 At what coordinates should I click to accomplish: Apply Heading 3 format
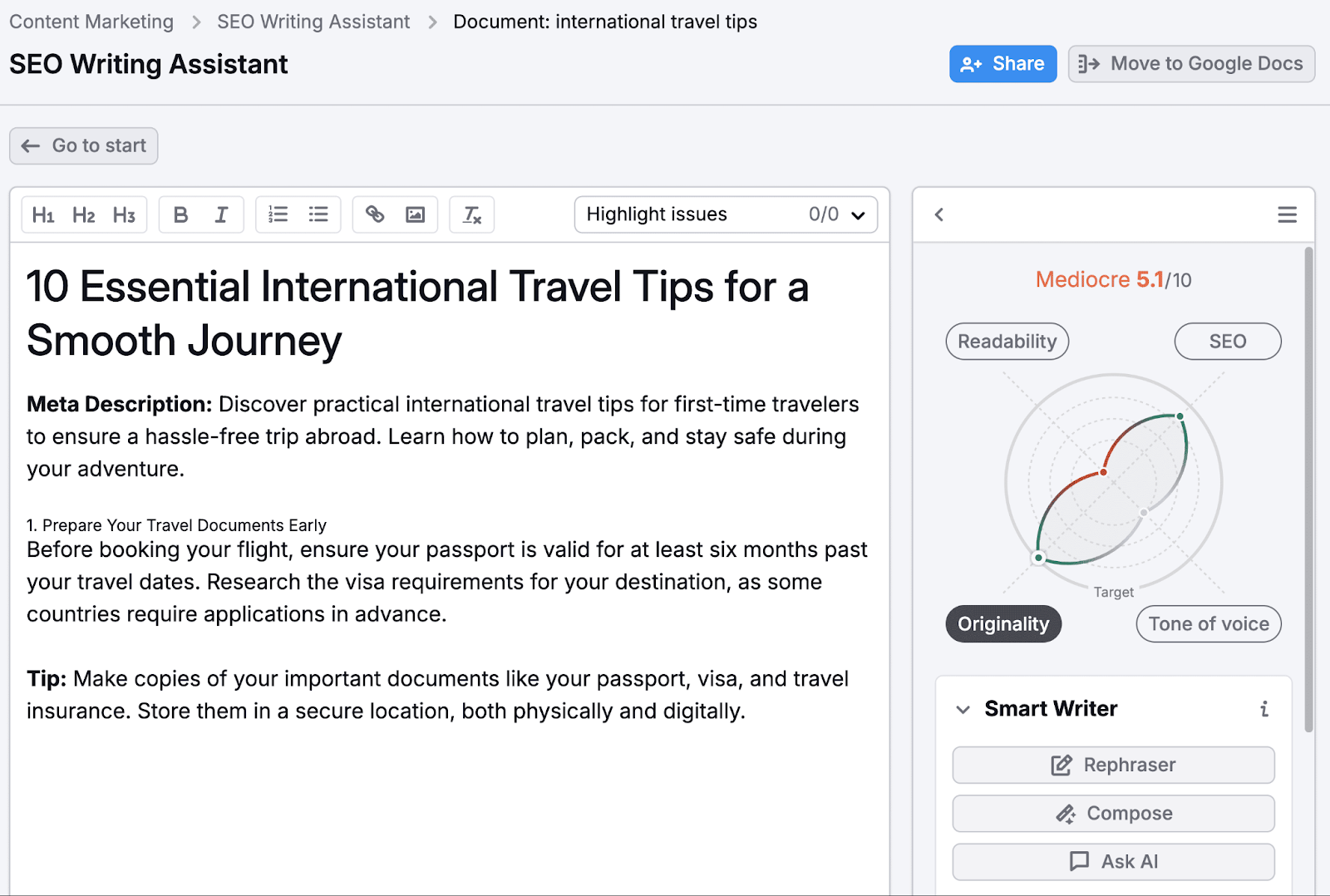(125, 215)
